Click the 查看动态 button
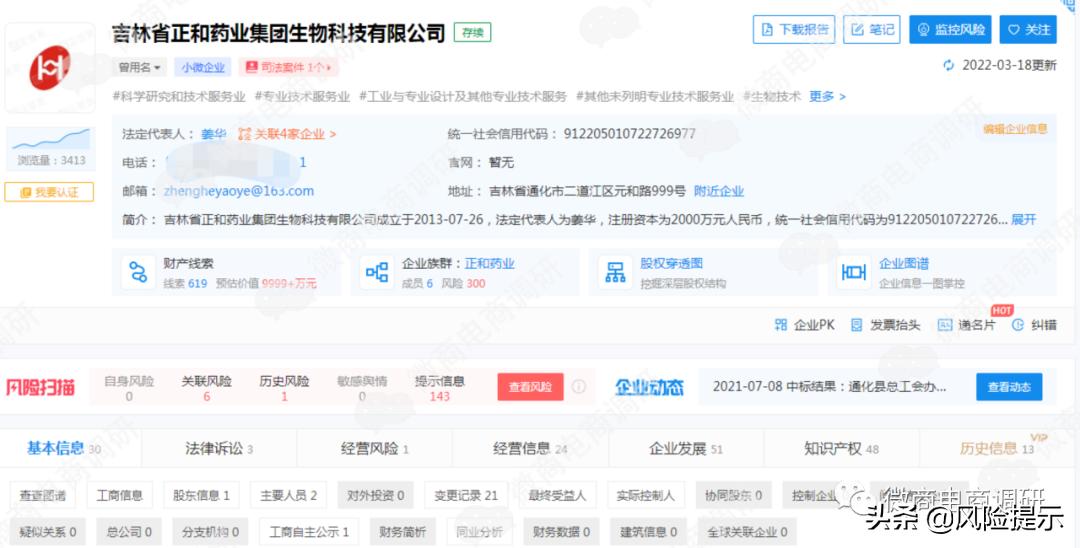This screenshot has height=548, width=1080. pyautogui.click(x=1009, y=387)
